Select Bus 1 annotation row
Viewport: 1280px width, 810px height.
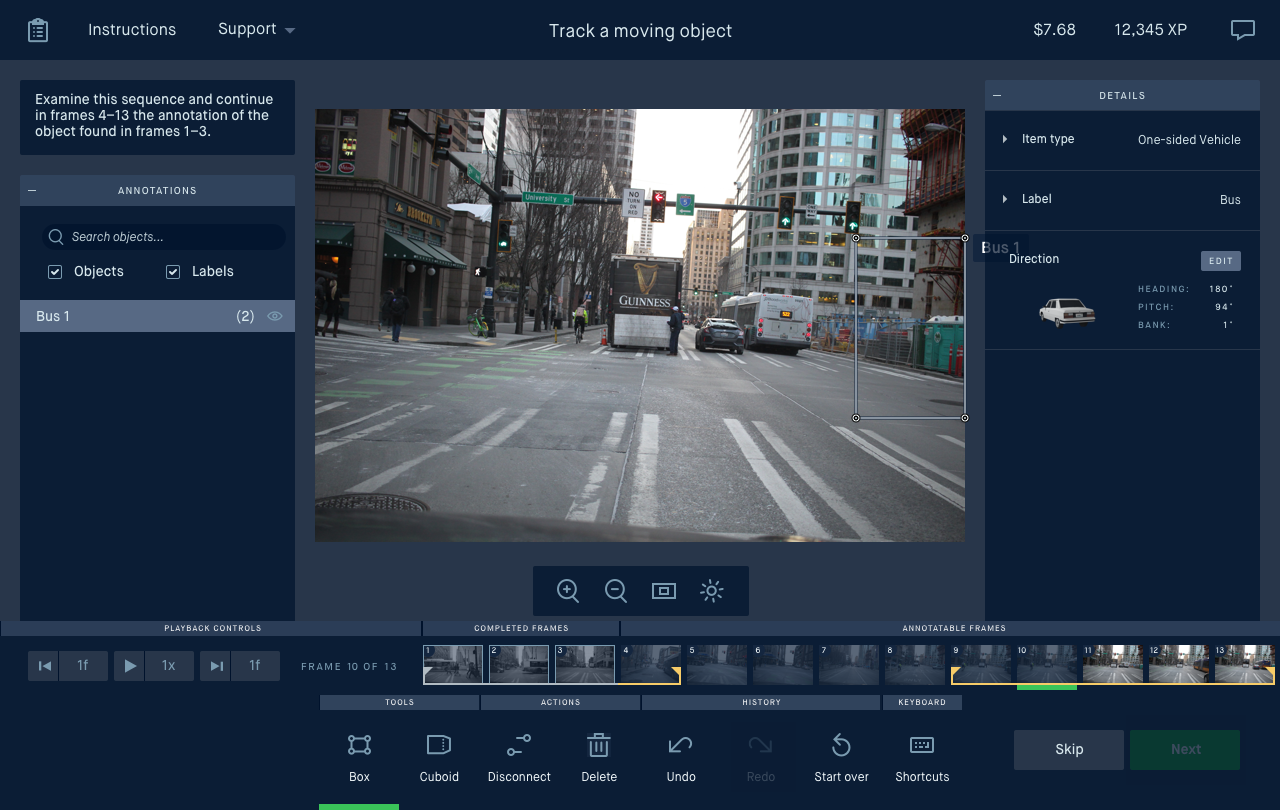pyautogui.click(x=157, y=316)
